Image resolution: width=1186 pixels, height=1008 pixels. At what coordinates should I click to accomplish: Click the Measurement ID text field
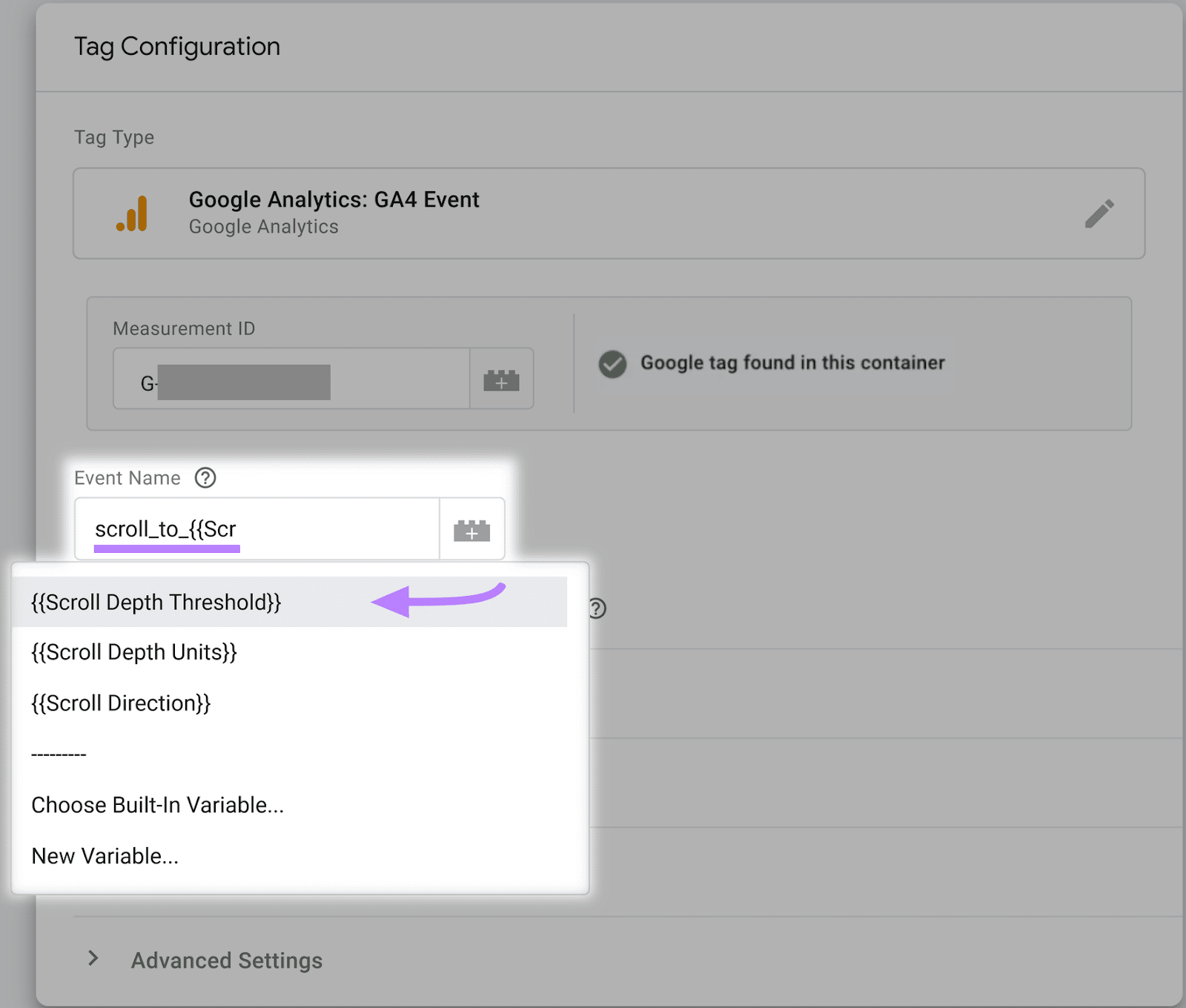289,379
